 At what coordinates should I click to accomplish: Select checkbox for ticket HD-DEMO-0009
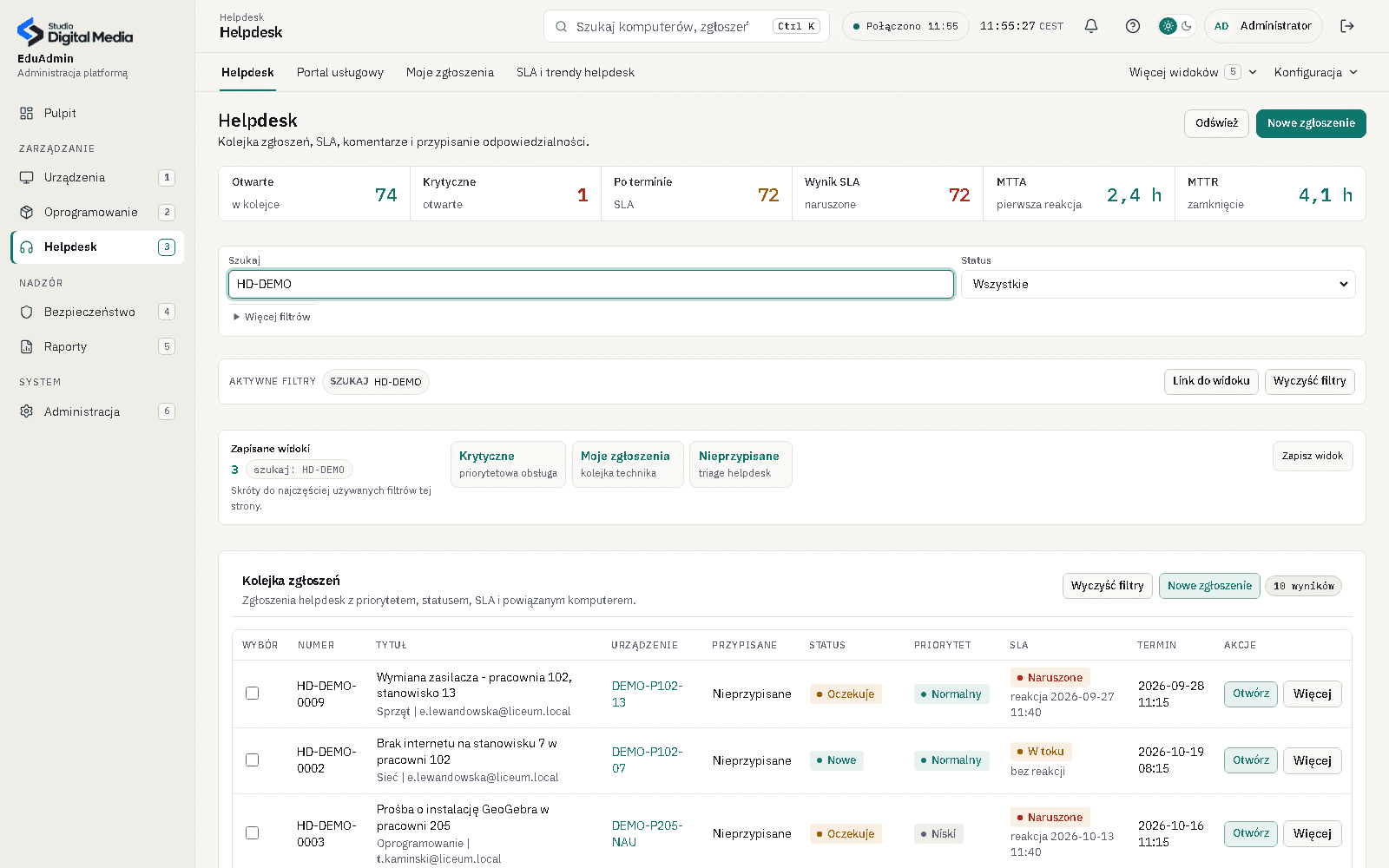click(252, 694)
